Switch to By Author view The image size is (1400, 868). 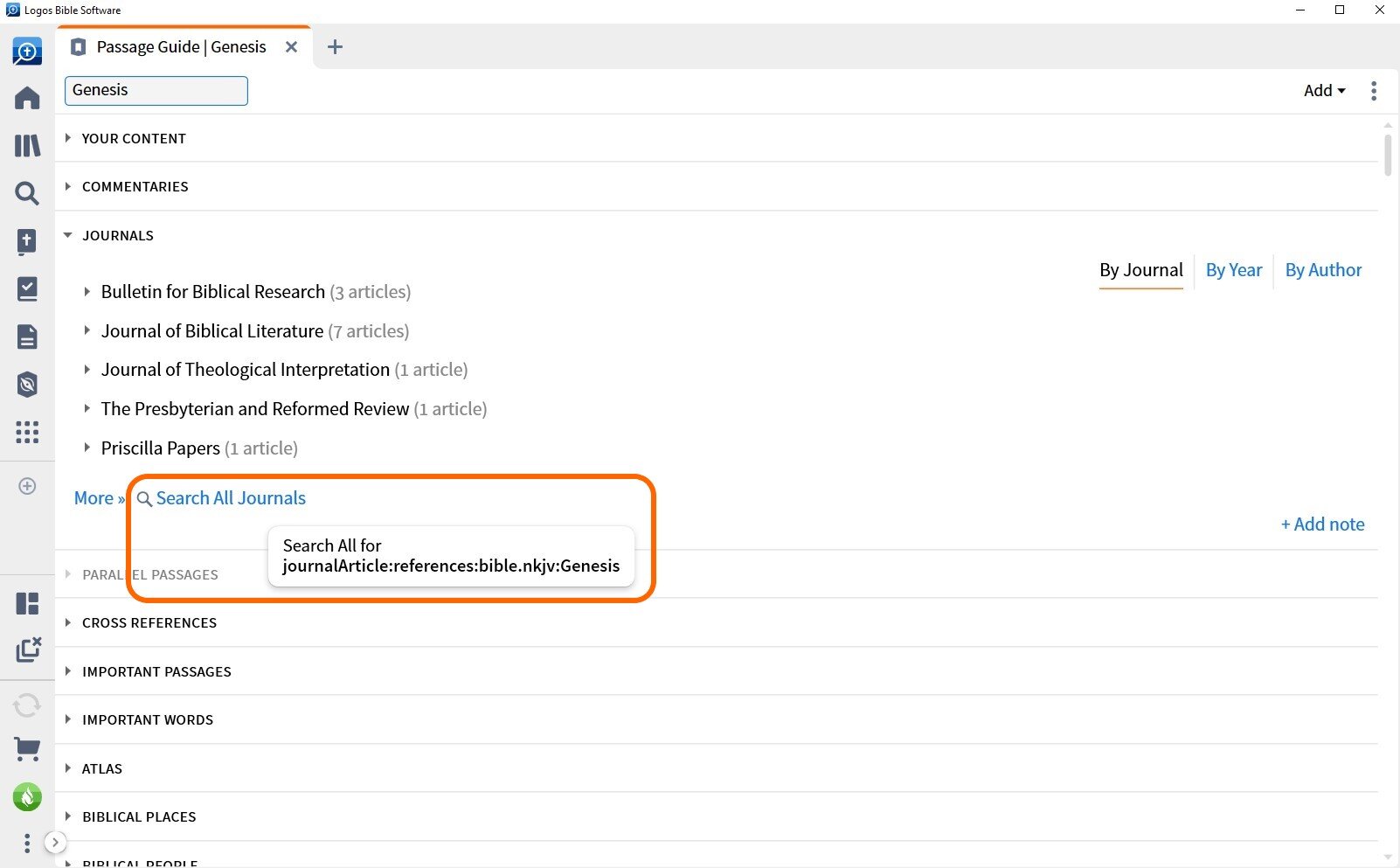coord(1323,270)
